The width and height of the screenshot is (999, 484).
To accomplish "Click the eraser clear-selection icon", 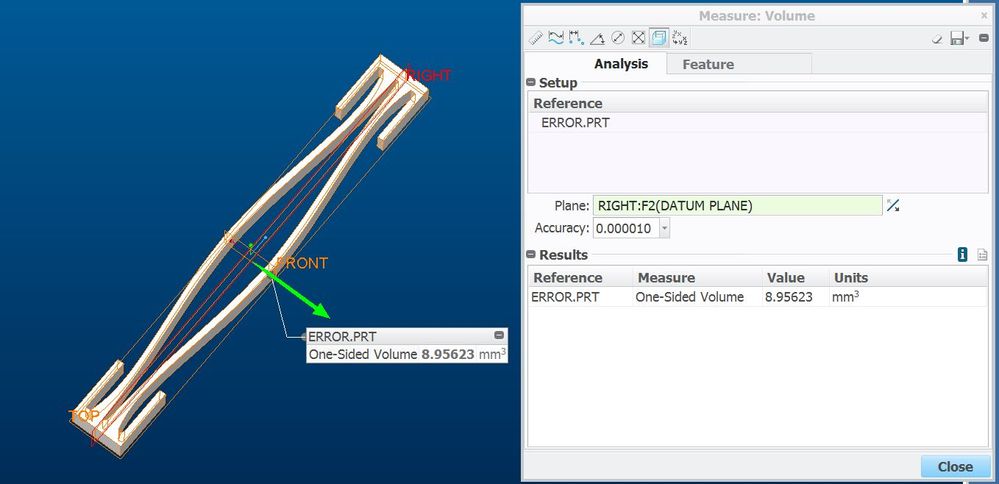I will tap(937, 39).
